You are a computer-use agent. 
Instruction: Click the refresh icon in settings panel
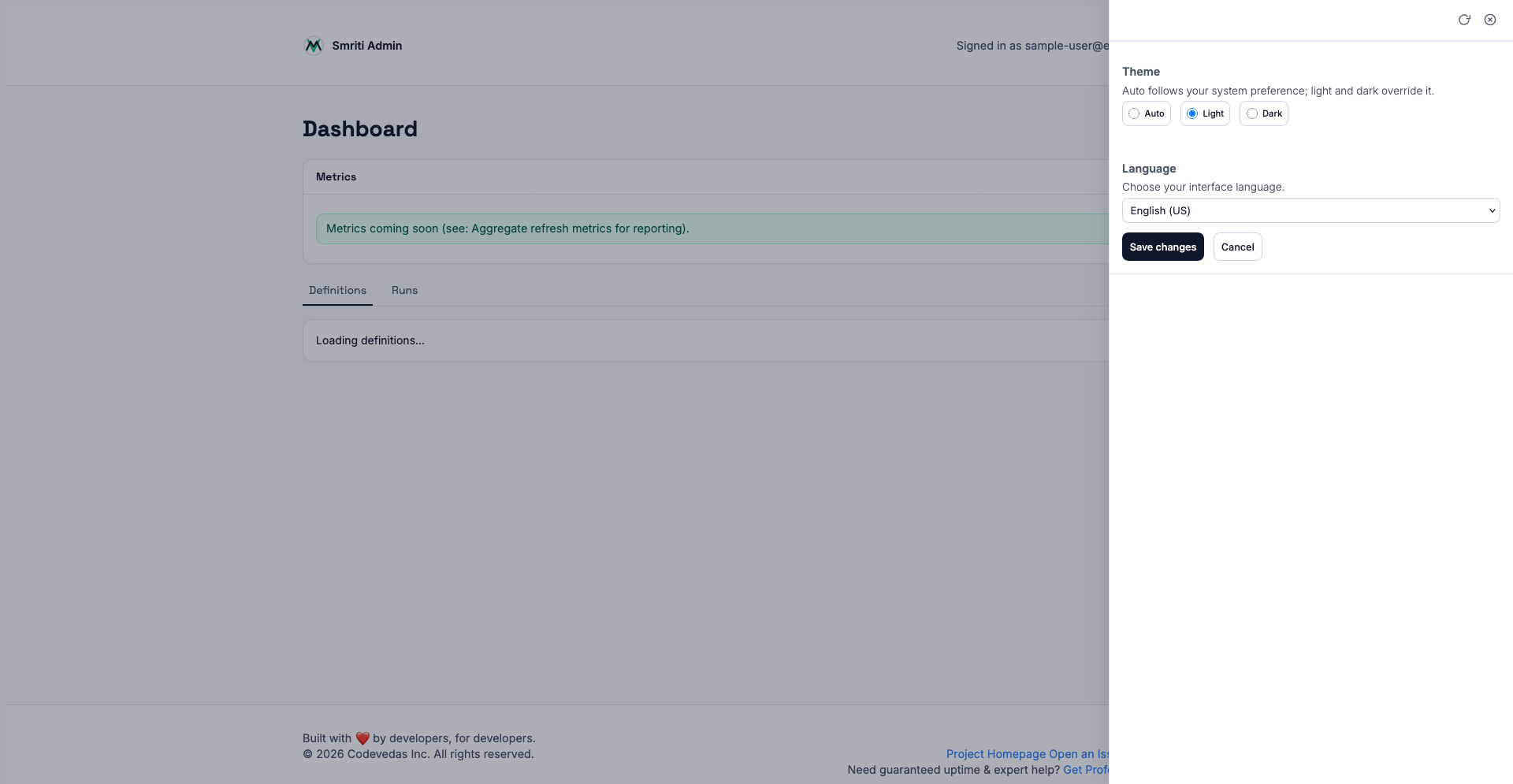1464,20
